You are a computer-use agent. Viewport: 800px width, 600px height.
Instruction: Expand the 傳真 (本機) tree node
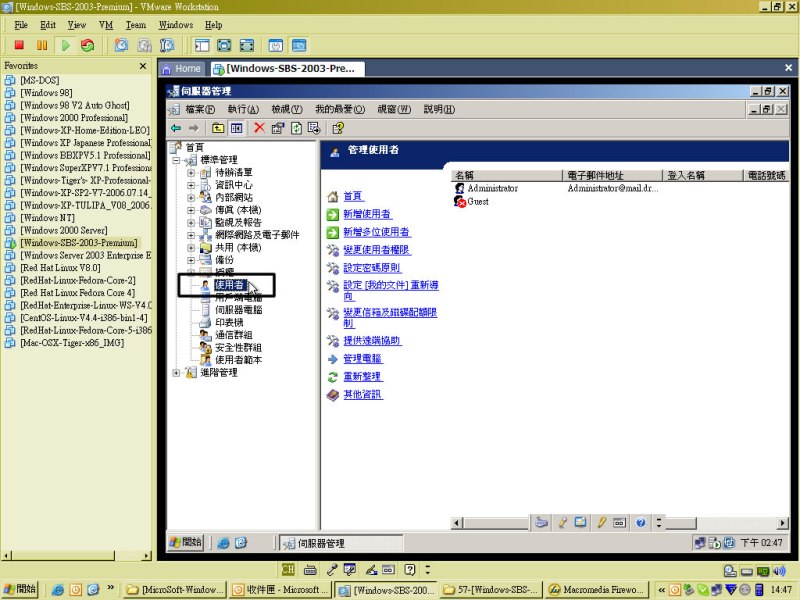tap(191, 210)
